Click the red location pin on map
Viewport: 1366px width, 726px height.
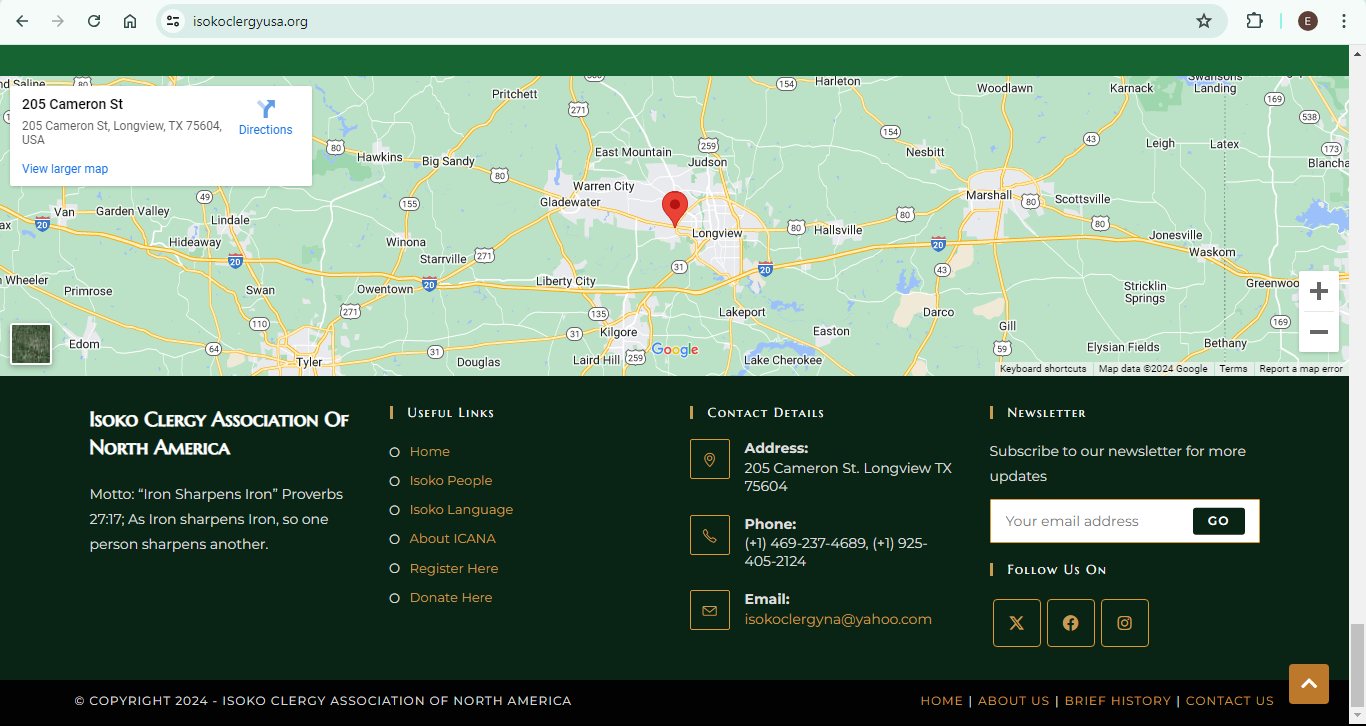click(x=675, y=208)
